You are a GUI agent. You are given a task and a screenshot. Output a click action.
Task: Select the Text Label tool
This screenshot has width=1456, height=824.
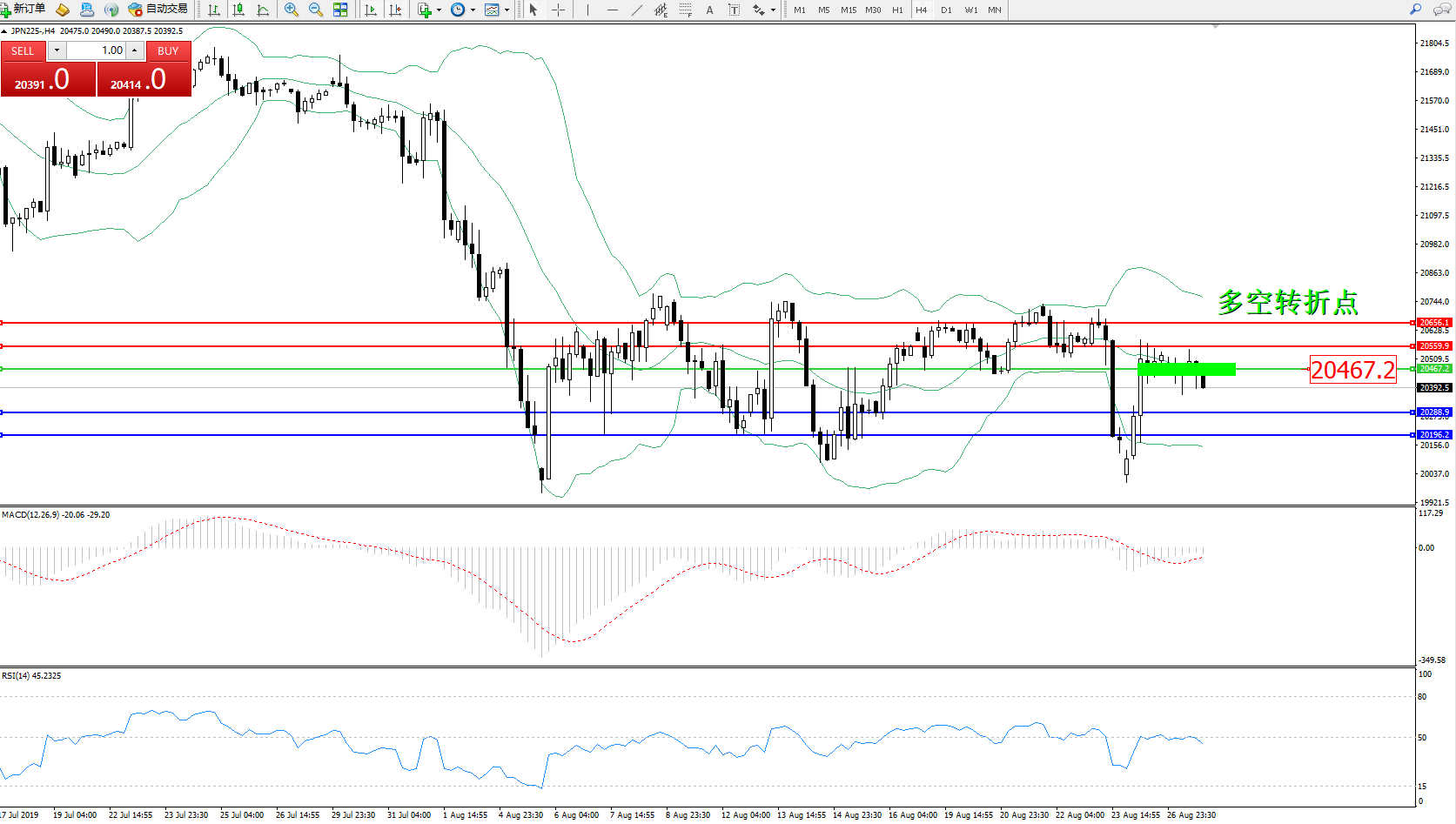click(734, 10)
